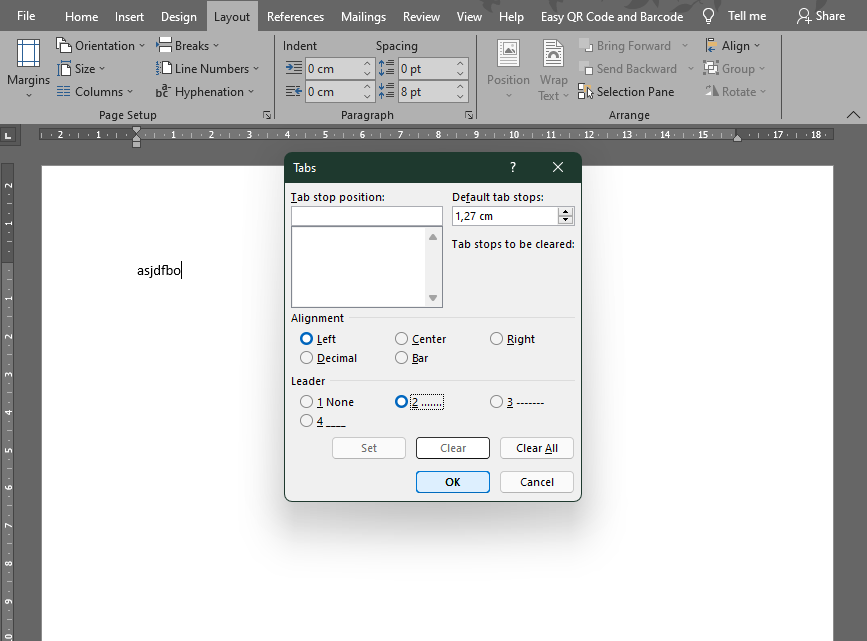Collapse the ribbon with the arrow
The height and width of the screenshot is (641, 867).
[853, 114]
